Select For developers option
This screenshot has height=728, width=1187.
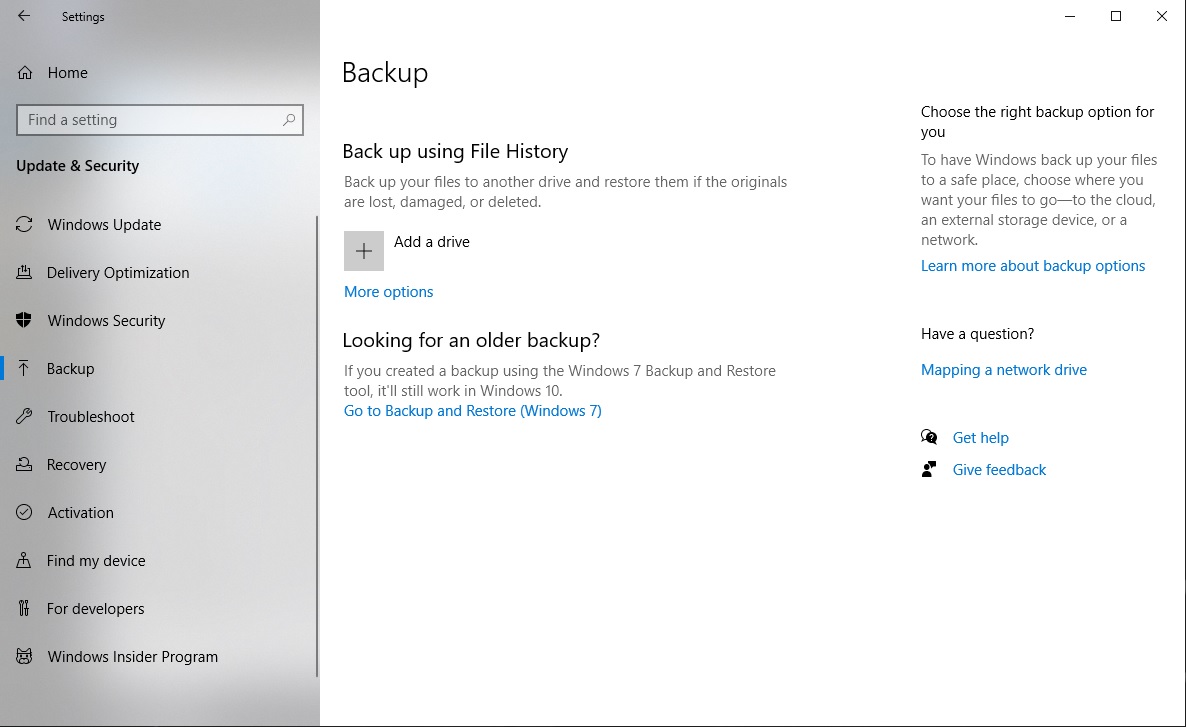coord(95,608)
